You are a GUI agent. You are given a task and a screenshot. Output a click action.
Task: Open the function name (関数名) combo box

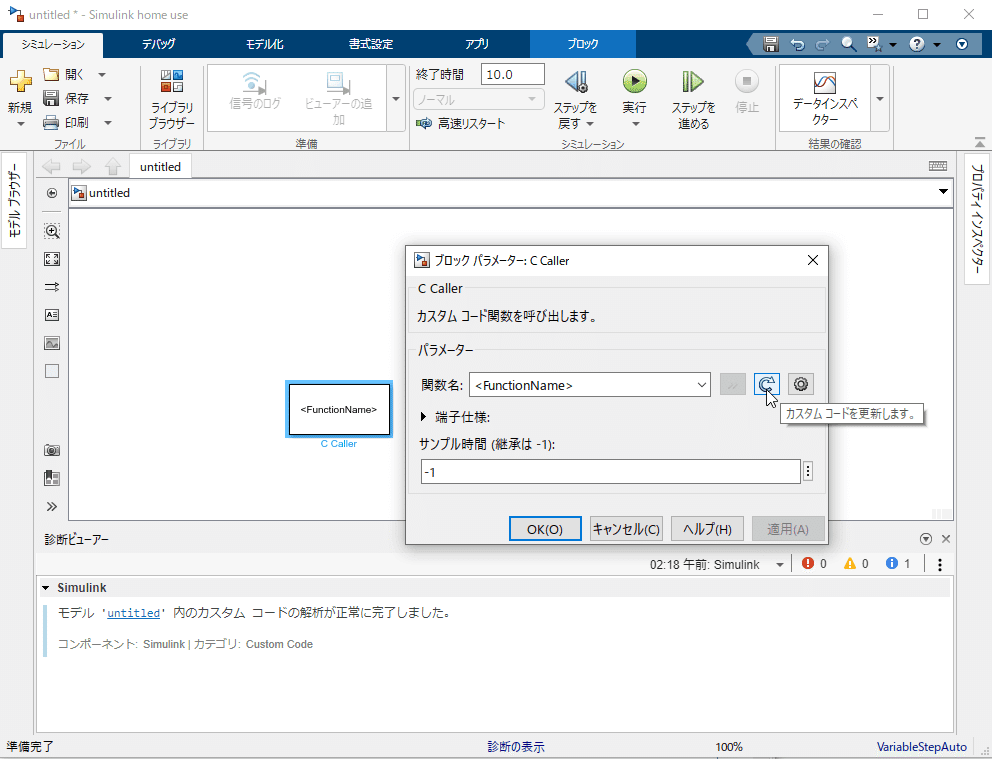[590, 385]
